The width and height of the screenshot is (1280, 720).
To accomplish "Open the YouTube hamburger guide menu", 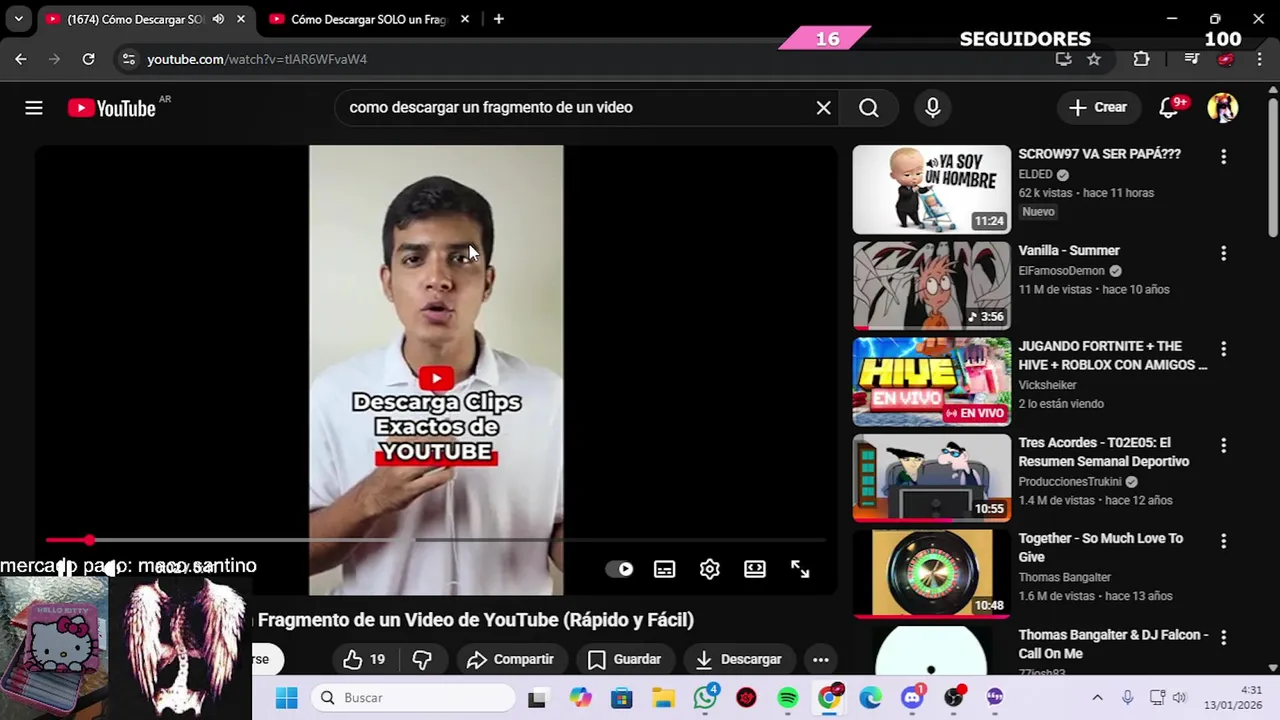I will coord(34,108).
